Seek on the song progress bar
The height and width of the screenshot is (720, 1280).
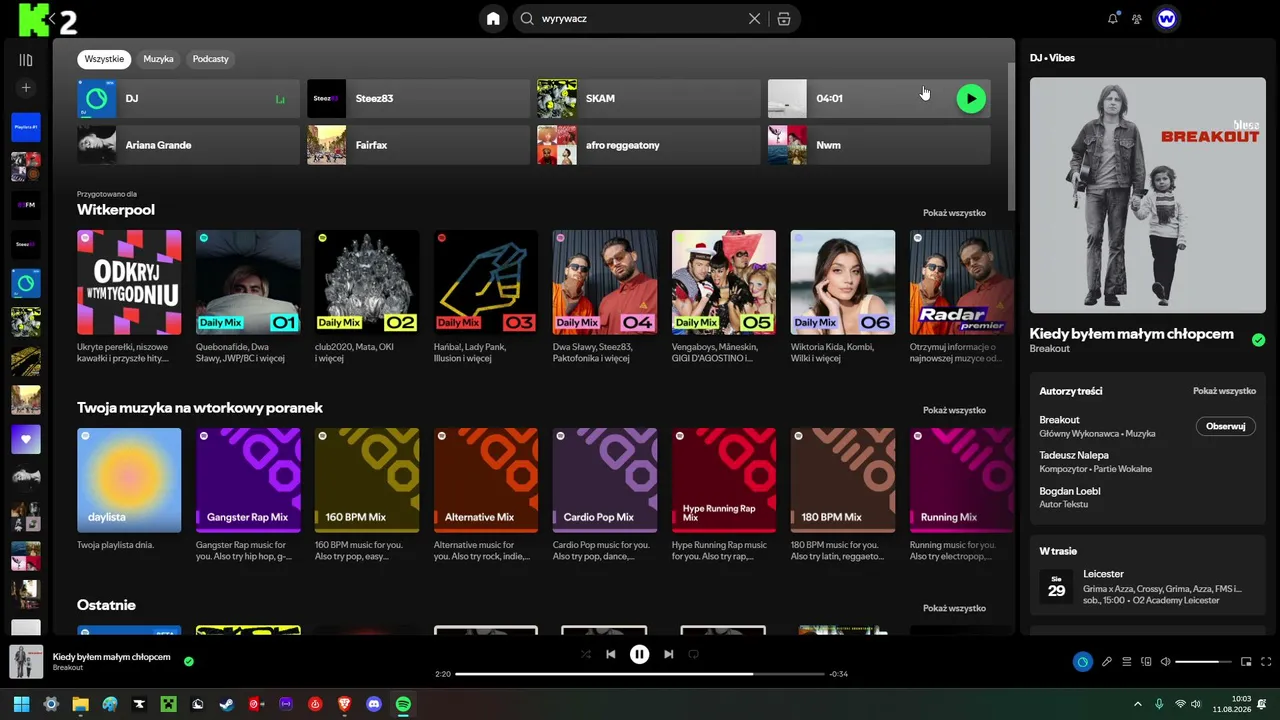[640, 674]
